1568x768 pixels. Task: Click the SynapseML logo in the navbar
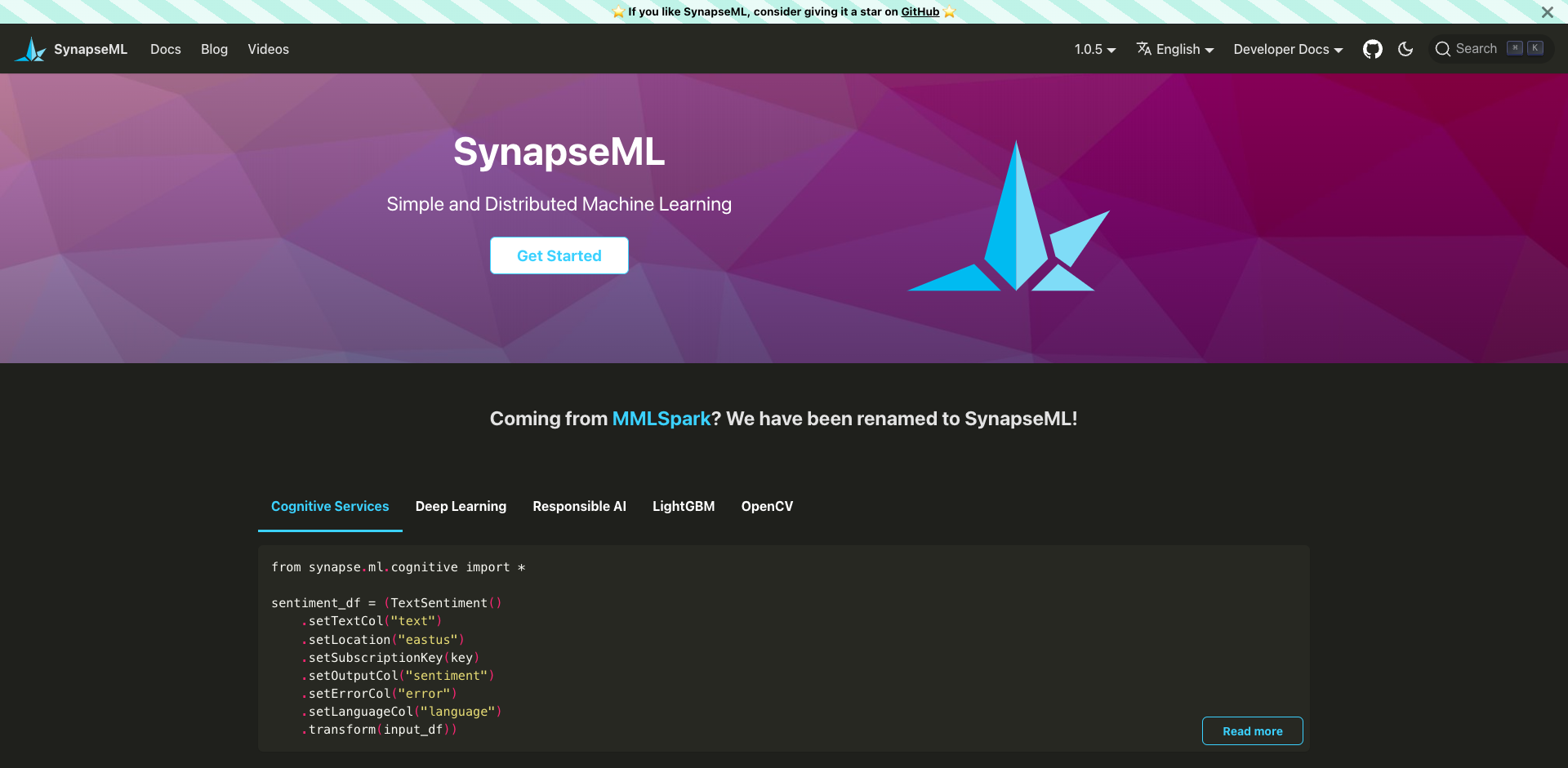pos(70,49)
